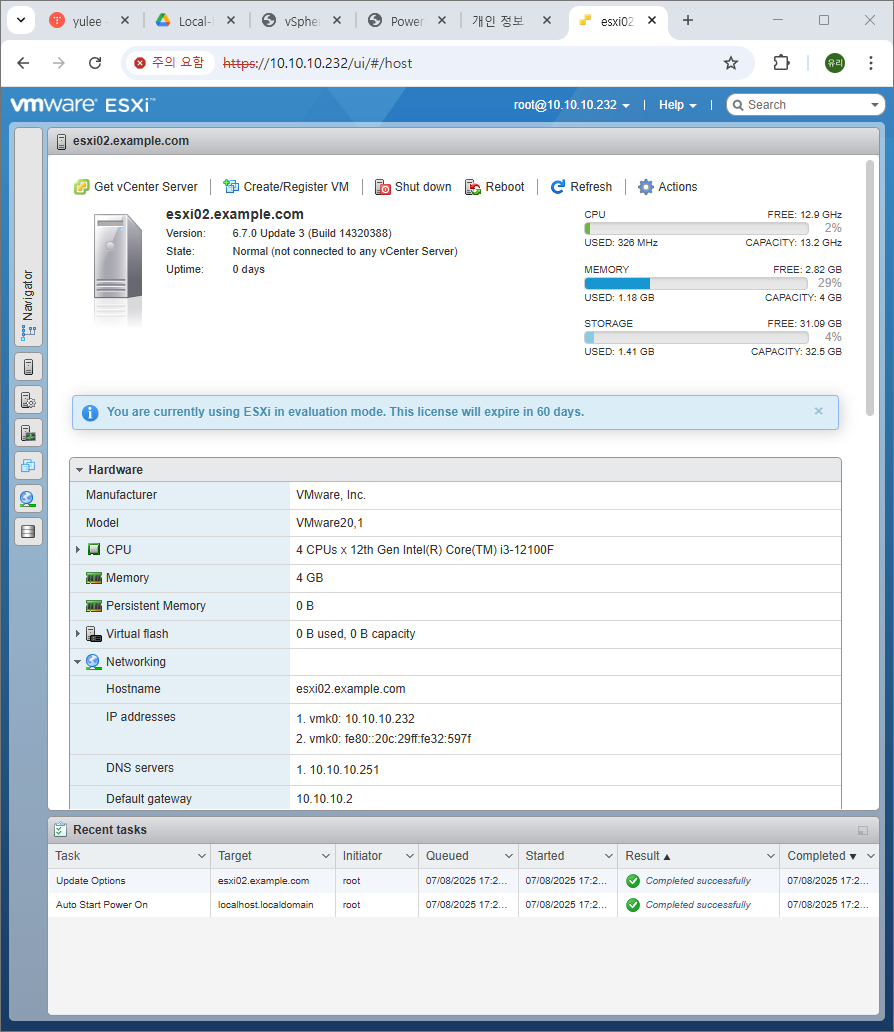Click the VMware ESXi logo

(x=83, y=105)
